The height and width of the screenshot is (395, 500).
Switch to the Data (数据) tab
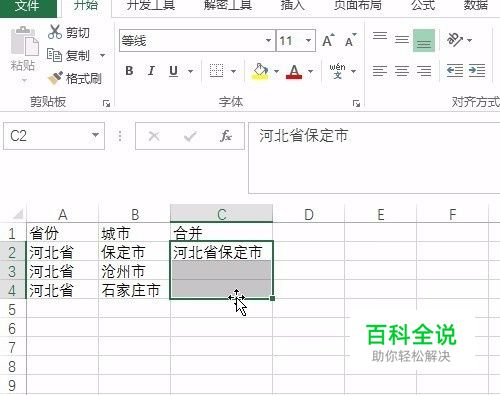(x=476, y=6)
